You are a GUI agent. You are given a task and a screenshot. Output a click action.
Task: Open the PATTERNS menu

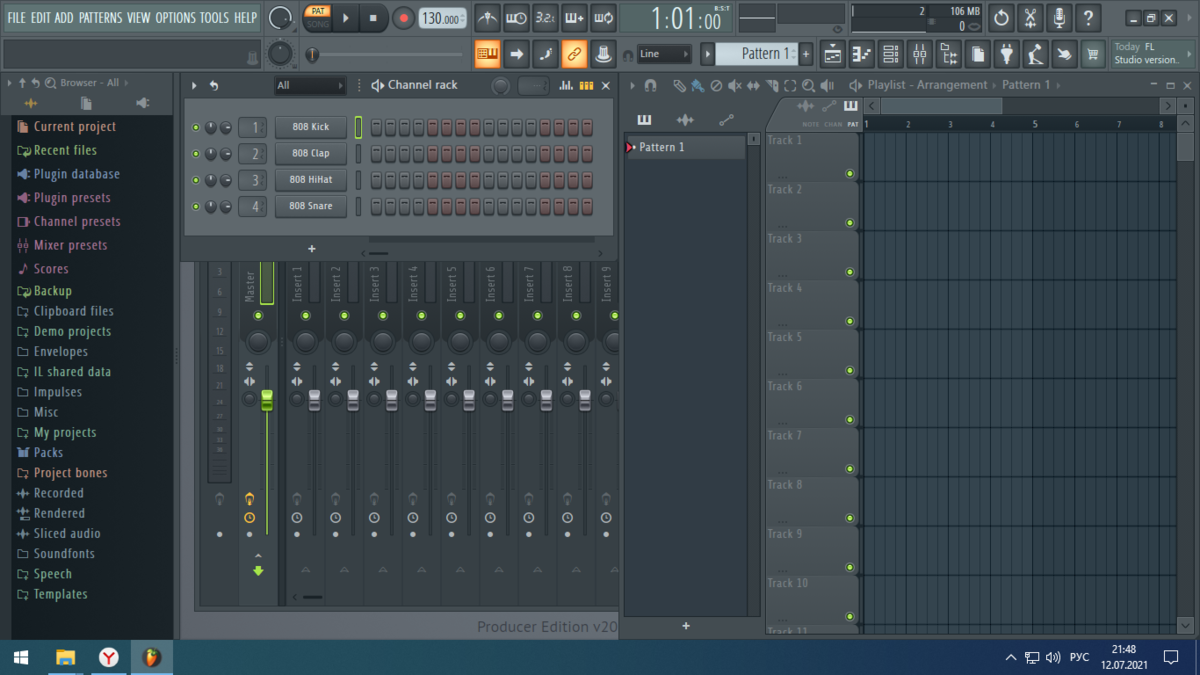[x=100, y=18]
